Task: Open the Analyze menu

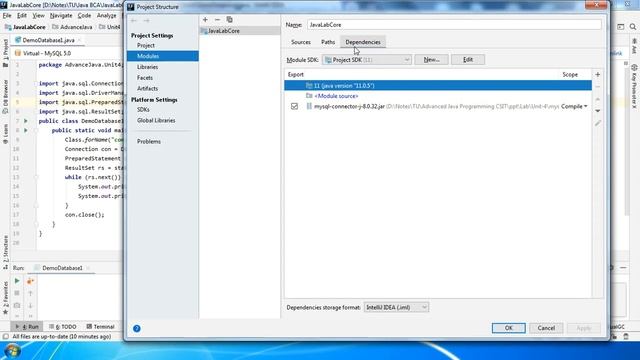Action: tap(107, 16)
